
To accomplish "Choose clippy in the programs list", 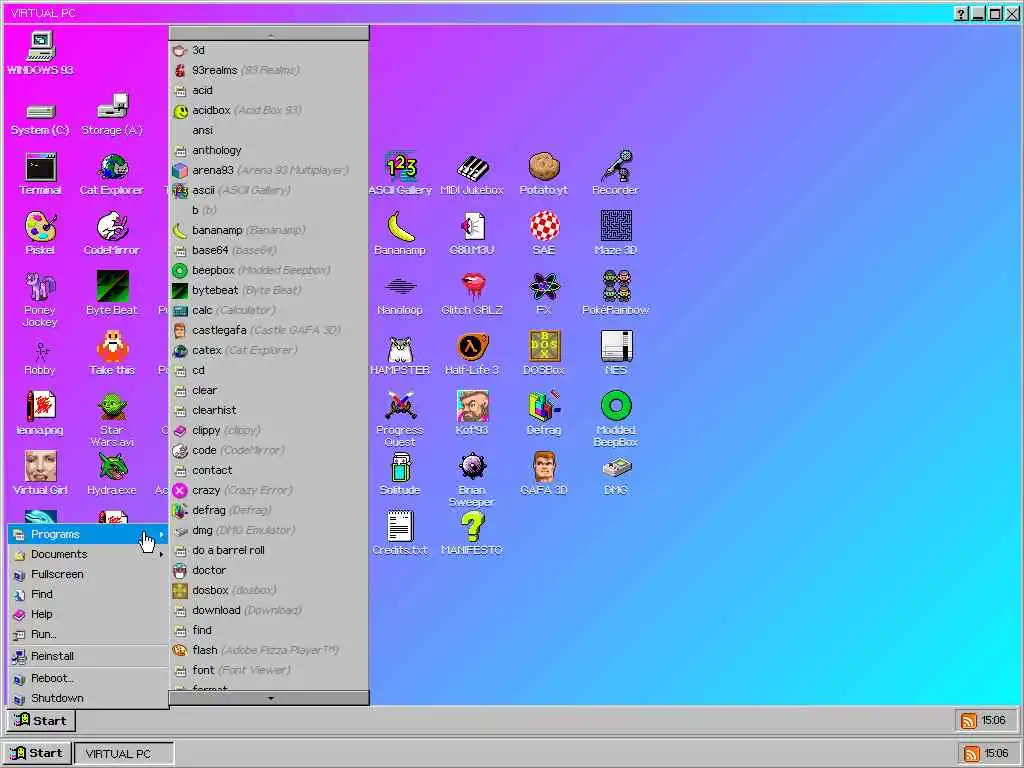I will [x=268, y=430].
